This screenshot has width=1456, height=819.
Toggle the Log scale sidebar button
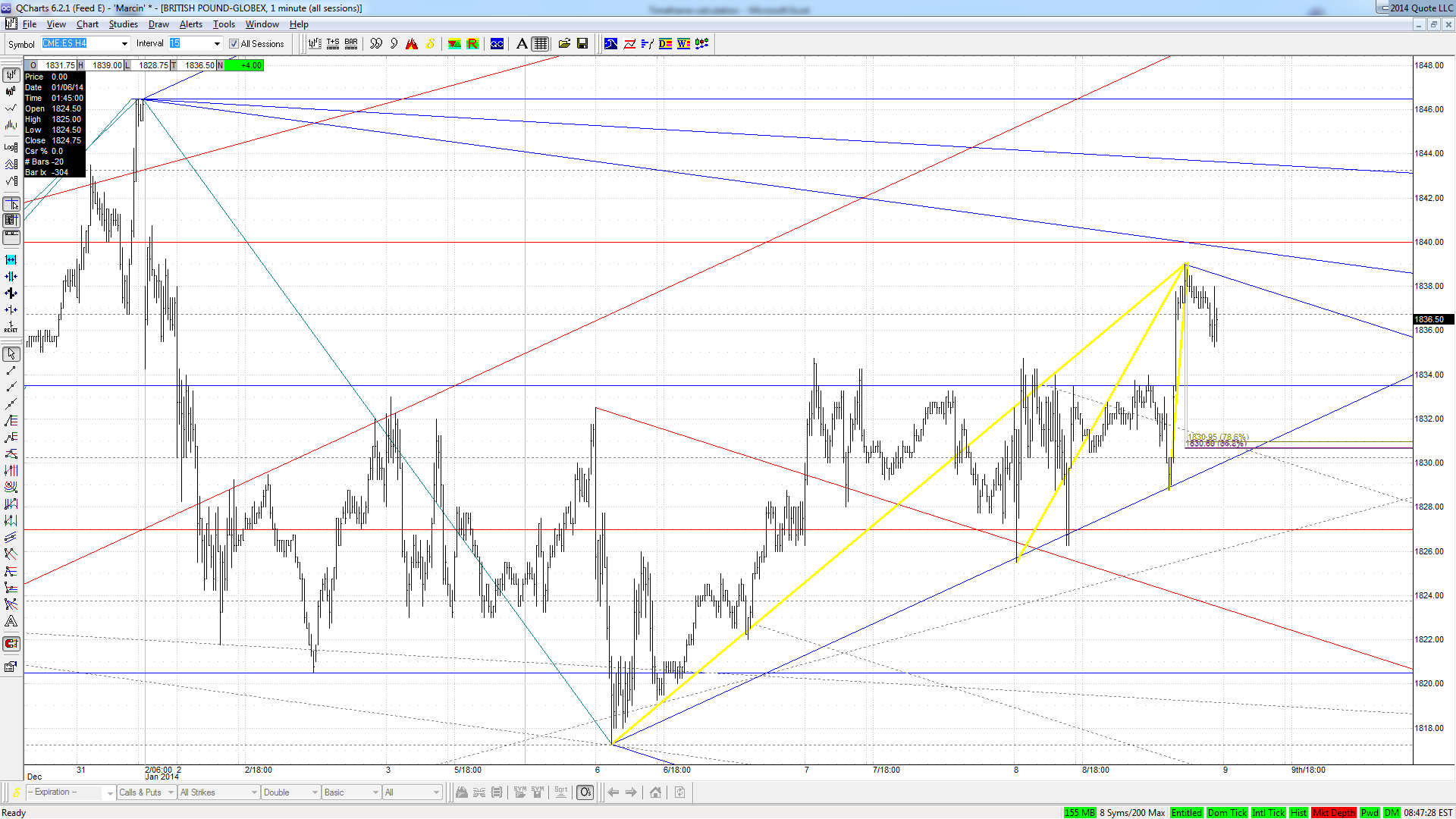click(x=11, y=147)
